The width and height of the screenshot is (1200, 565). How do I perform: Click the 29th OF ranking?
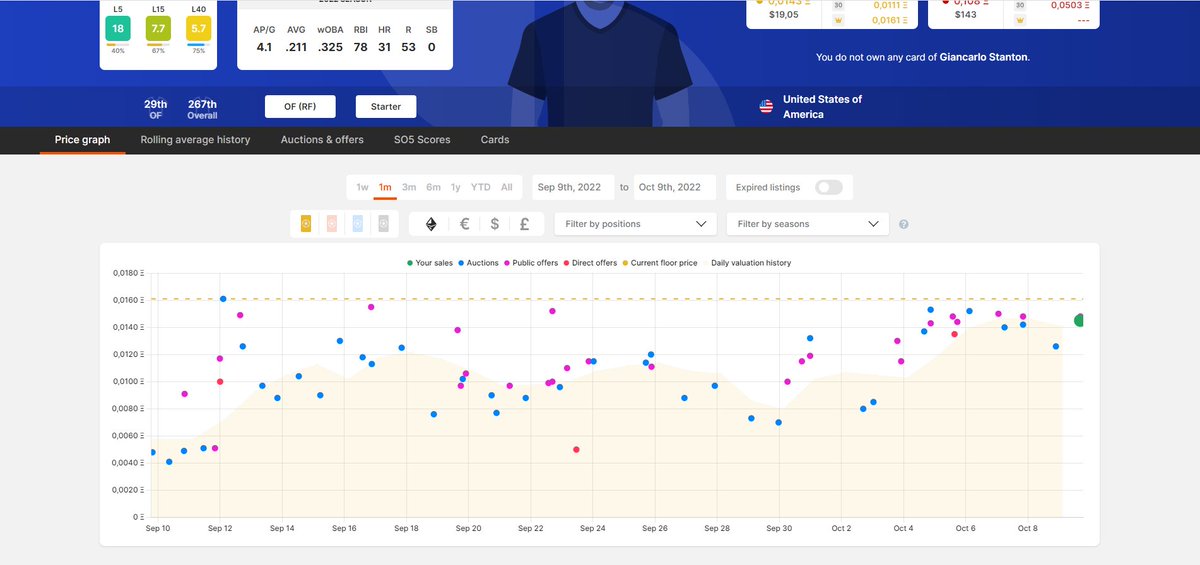156,109
